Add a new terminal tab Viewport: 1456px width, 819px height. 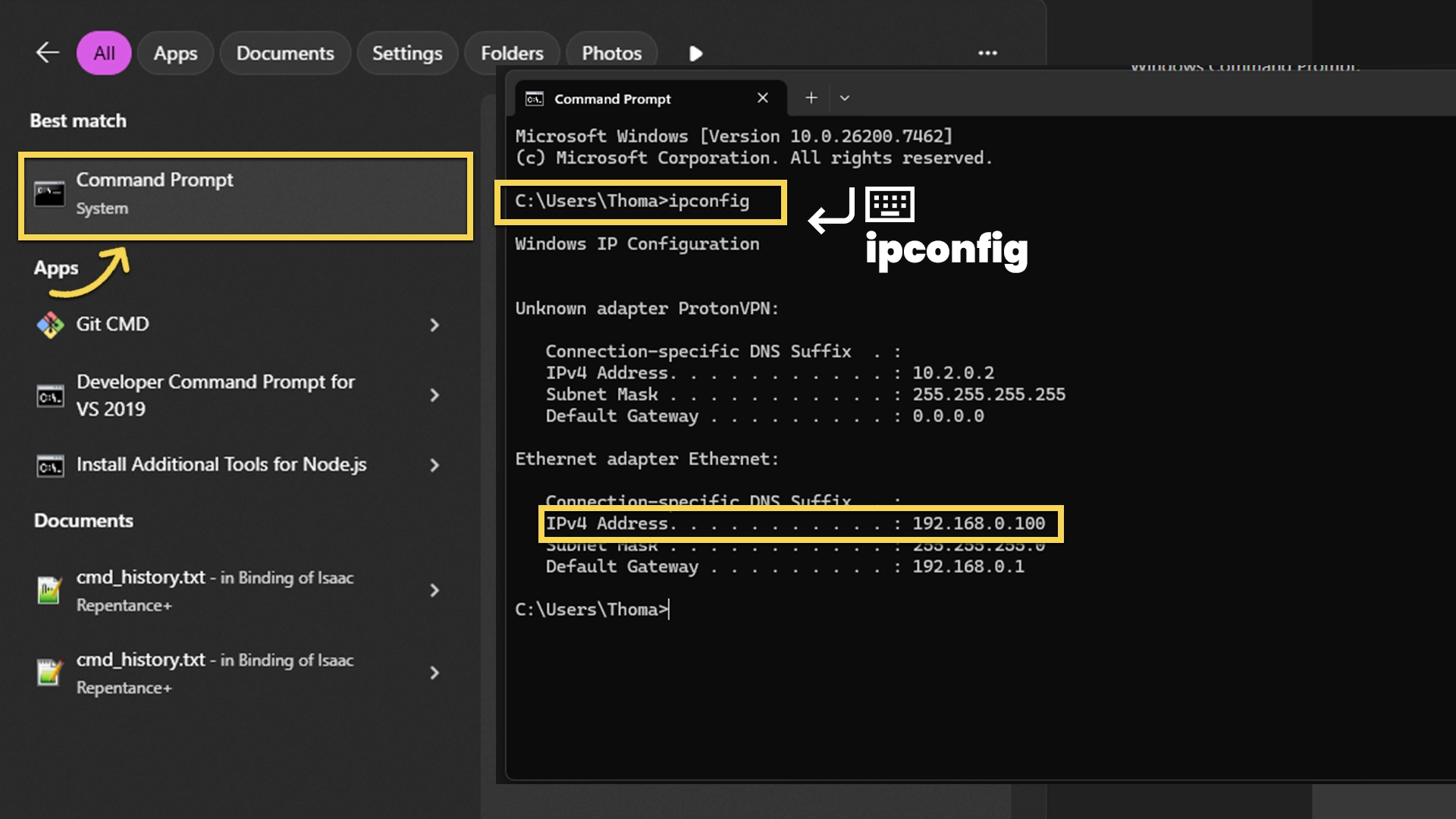pos(811,98)
